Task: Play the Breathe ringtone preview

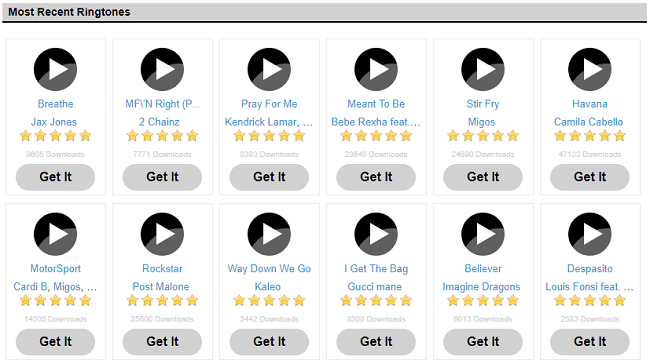Action: coord(55,69)
